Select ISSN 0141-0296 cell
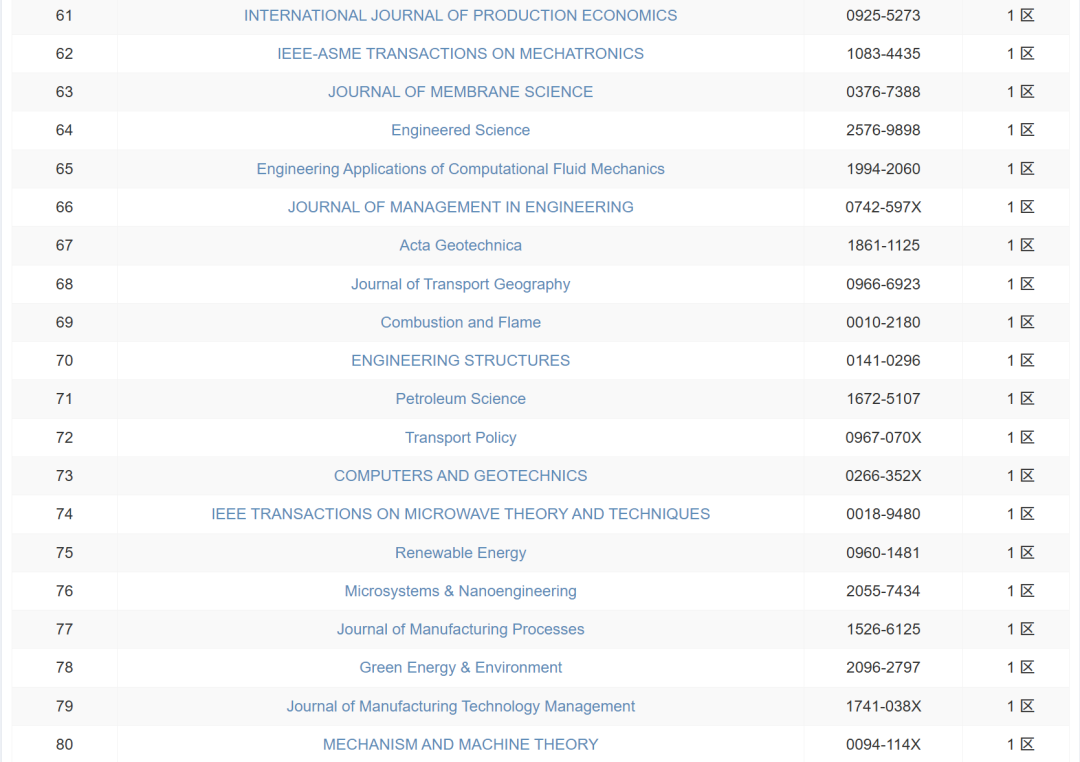This screenshot has height=762, width=1080. pyautogui.click(x=883, y=360)
